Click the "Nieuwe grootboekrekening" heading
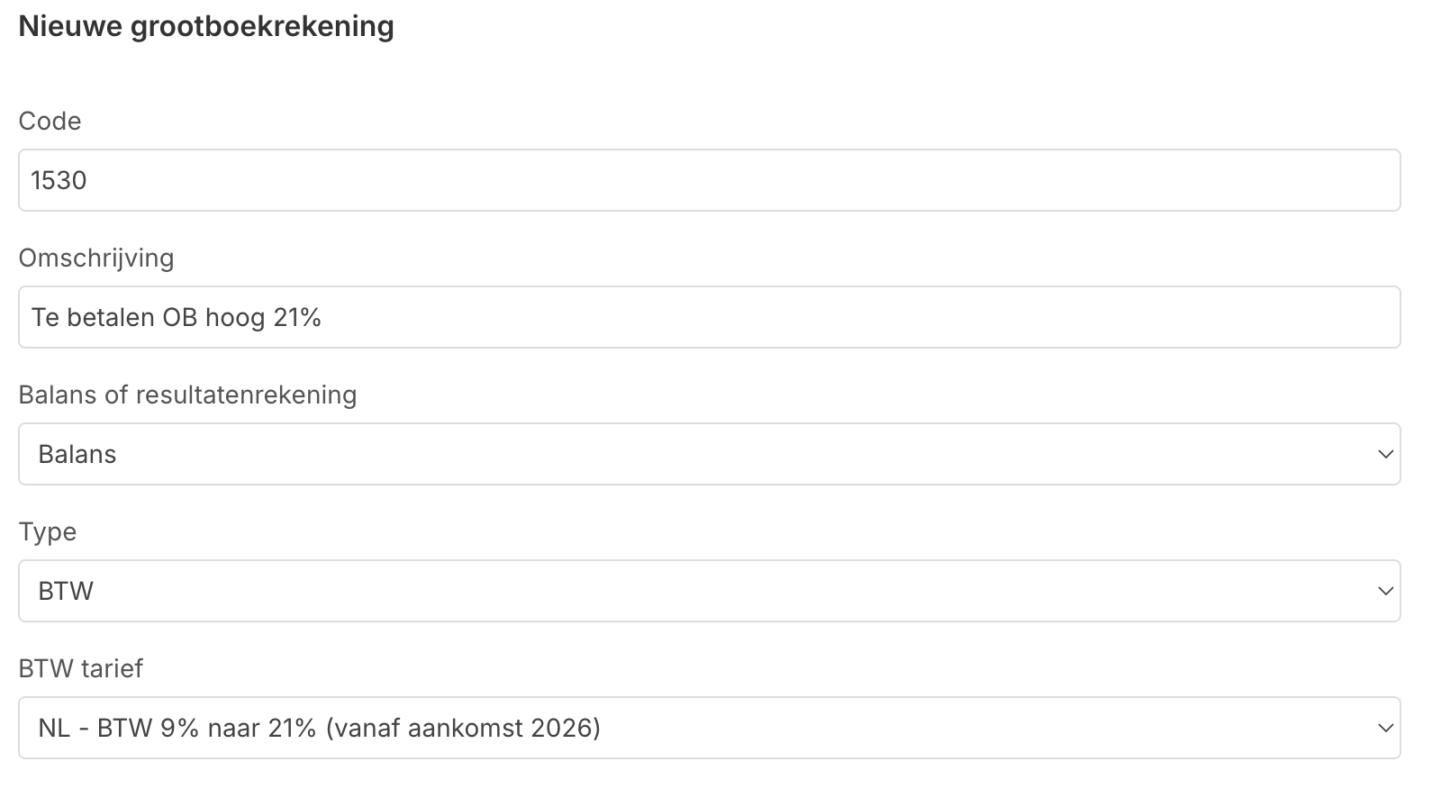 [x=206, y=26]
